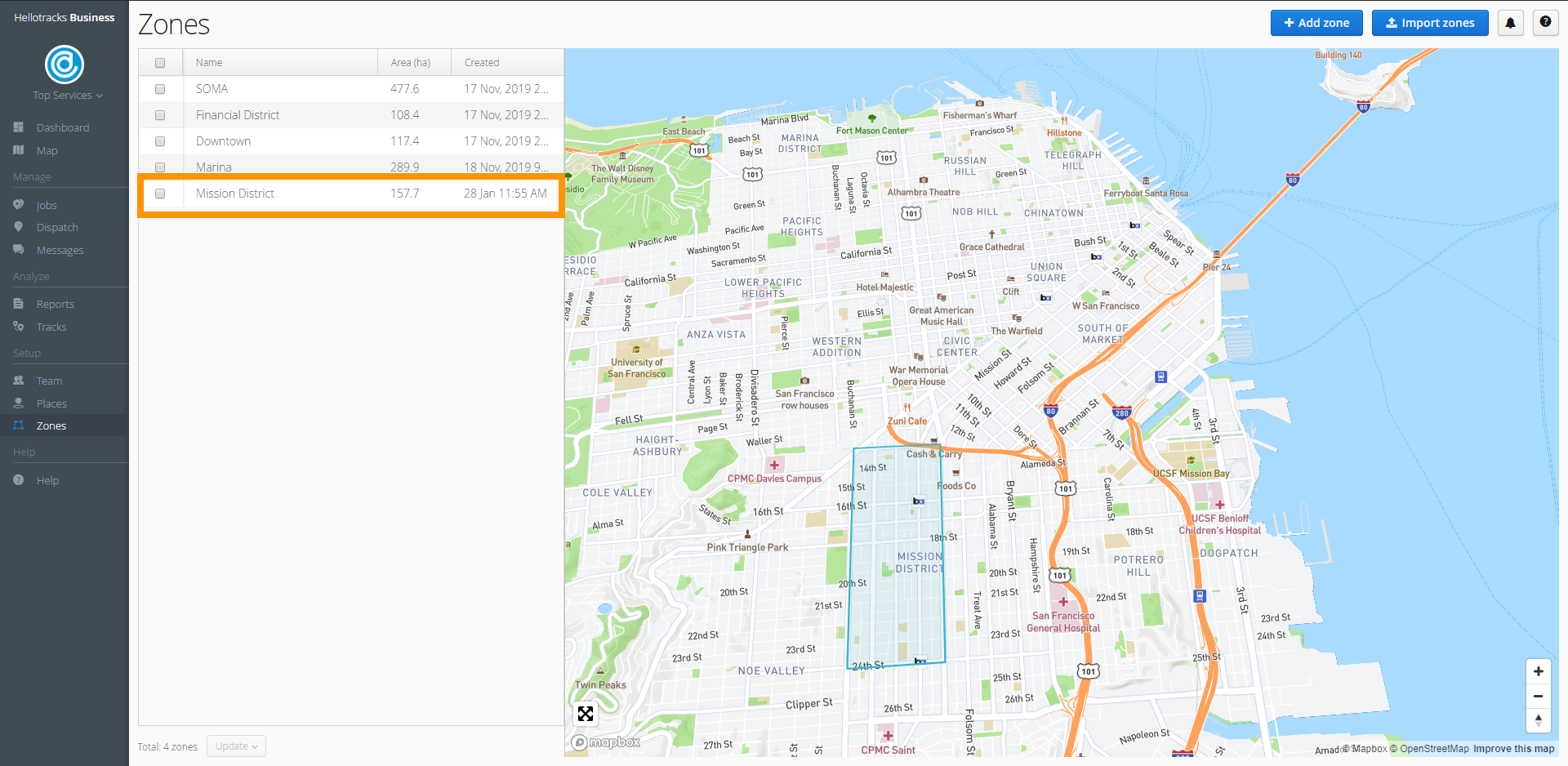Click the Mission District area value 157.7
The image size is (1568, 766).
(x=404, y=194)
